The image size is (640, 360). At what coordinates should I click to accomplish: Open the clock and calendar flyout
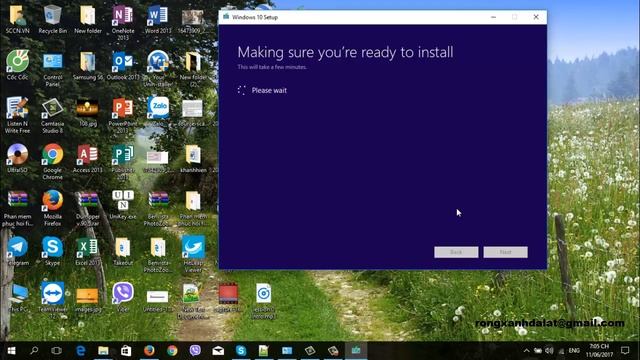(599, 351)
